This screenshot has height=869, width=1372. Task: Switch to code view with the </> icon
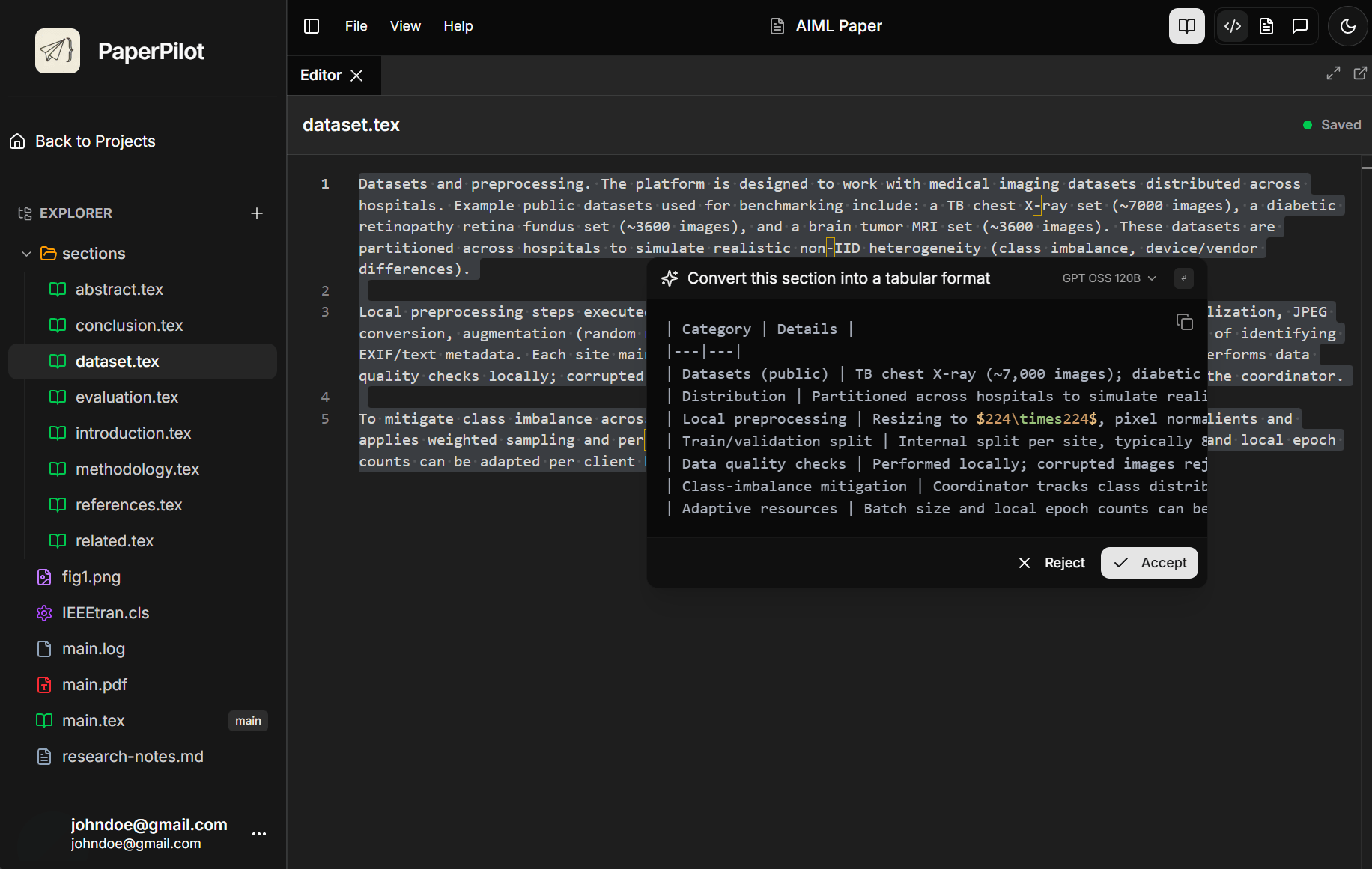tap(1232, 25)
